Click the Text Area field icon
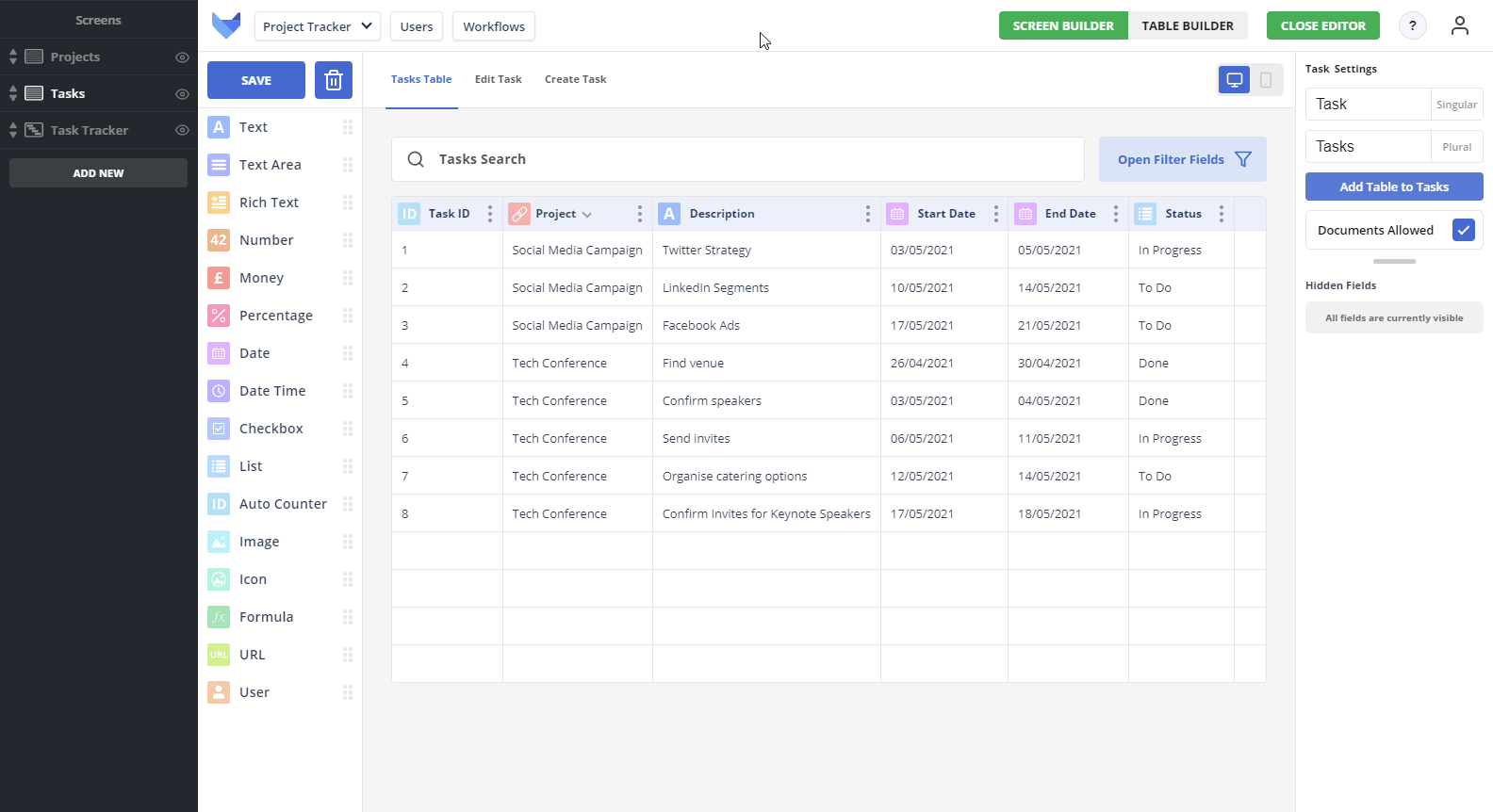This screenshot has height=812, width=1493. tap(219, 165)
